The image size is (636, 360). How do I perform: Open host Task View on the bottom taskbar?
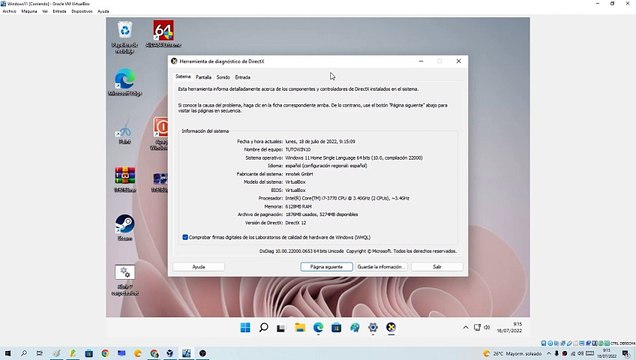40,354
